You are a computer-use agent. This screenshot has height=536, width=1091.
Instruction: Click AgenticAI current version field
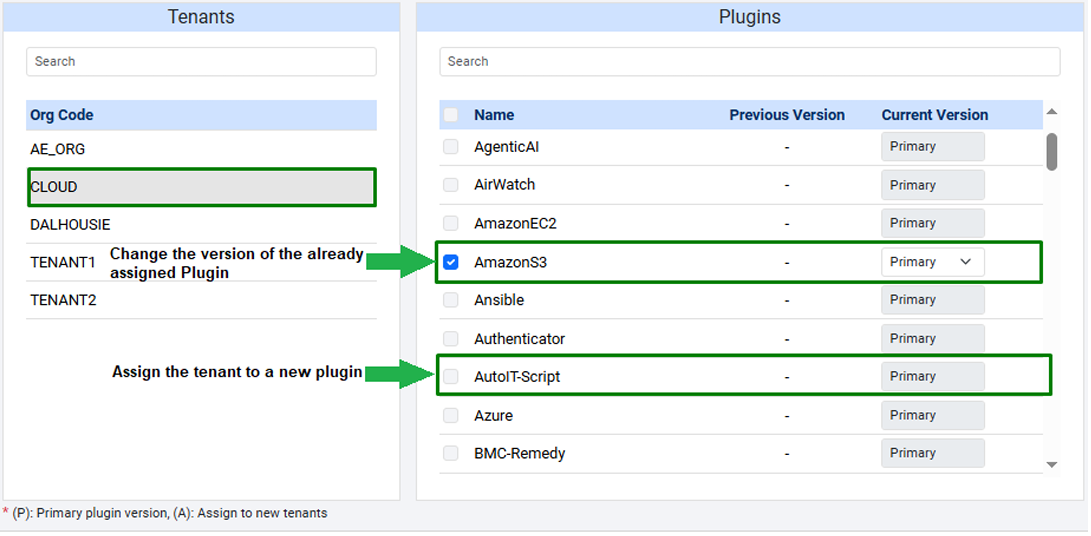[x=932, y=147]
